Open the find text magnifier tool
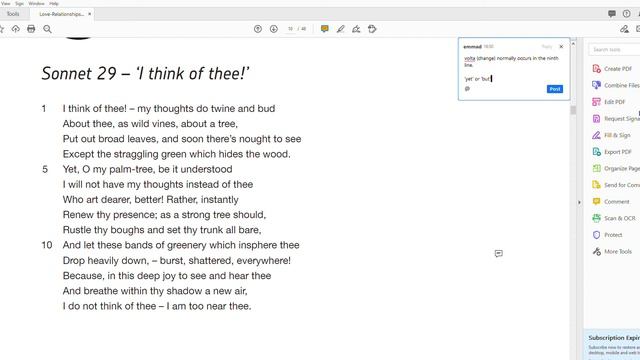The width and height of the screenshot is (640, 360). [47, 29]
